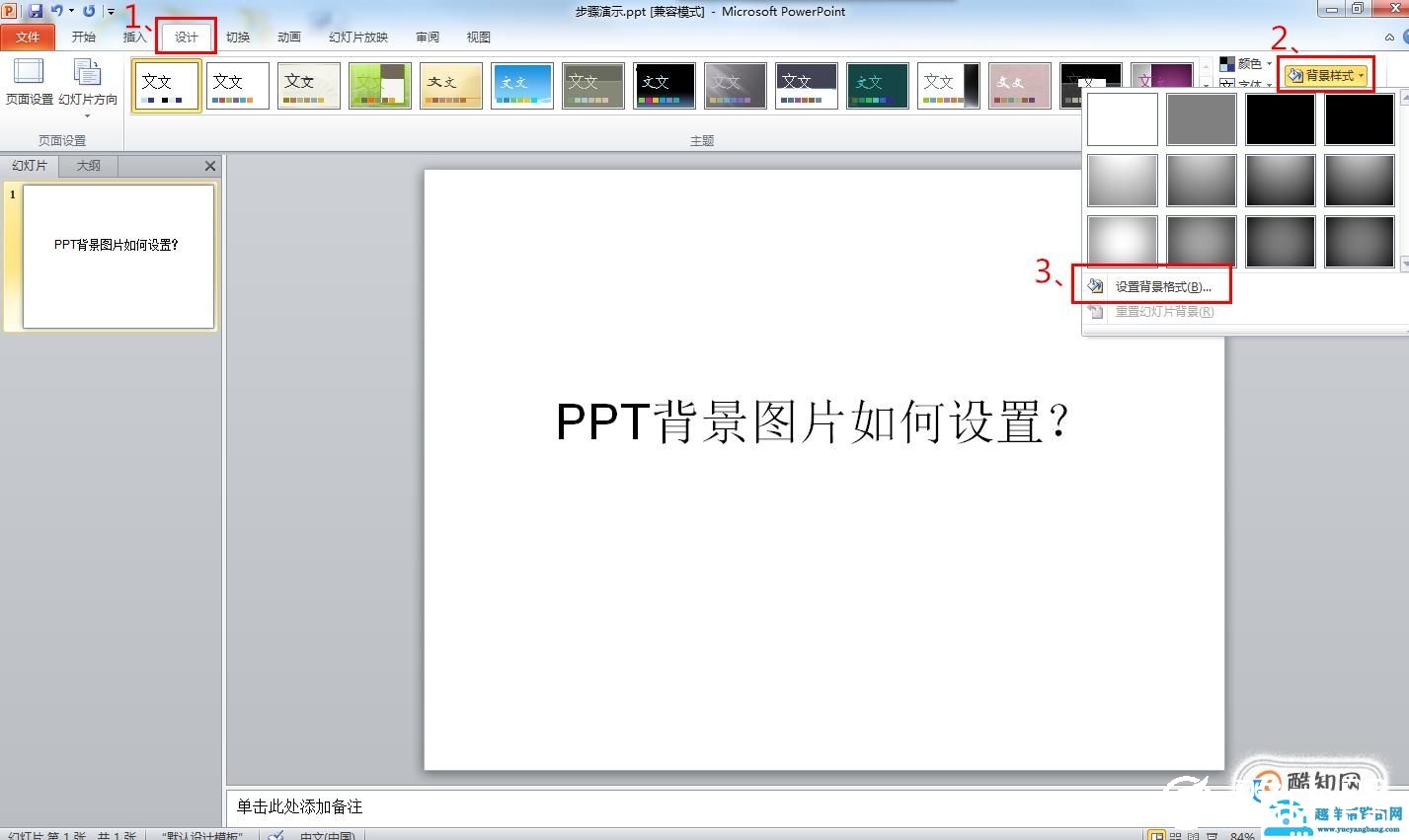Screen dimensions: 1409x840
Task: Open the 大纲 tab in the left panel
Action: pos(87,165)
